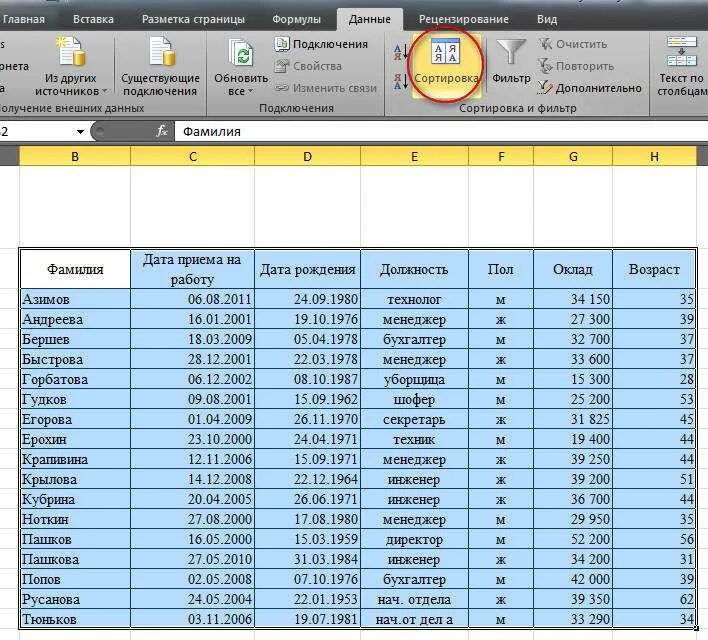
Task: Open Подключения connections list
Action: point(321,44)
